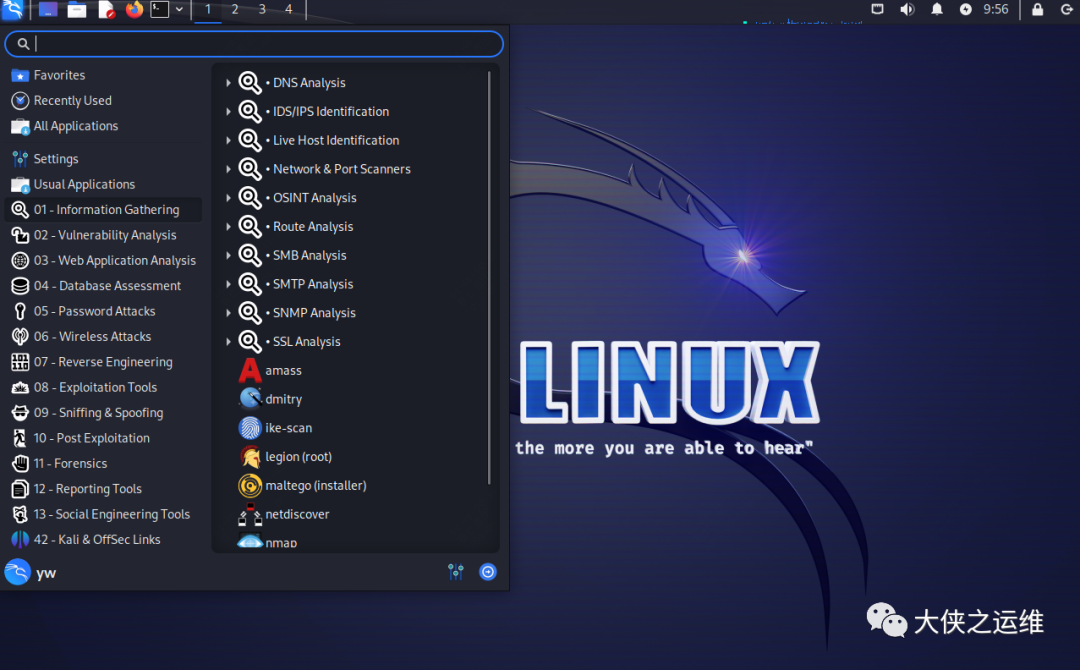This screenshot has height=670, width=1080.
Task: Start maltego (installer) entry
Action: coord(250,486)
